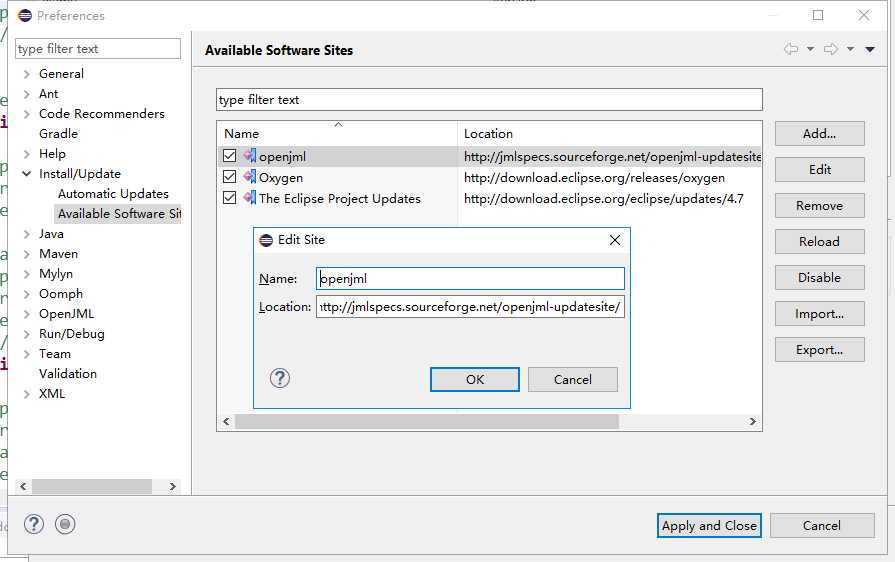The image size is (895, 562).
Task: Expand the General tree node
Action: [x=26, y=74]
